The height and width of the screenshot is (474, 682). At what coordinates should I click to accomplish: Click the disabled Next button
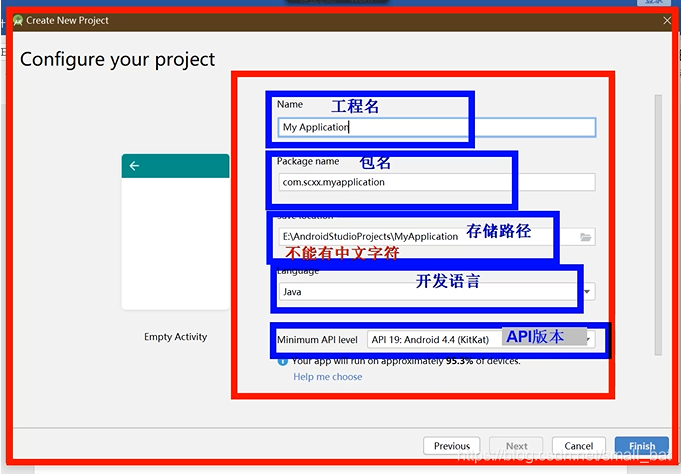click(516, 446)
